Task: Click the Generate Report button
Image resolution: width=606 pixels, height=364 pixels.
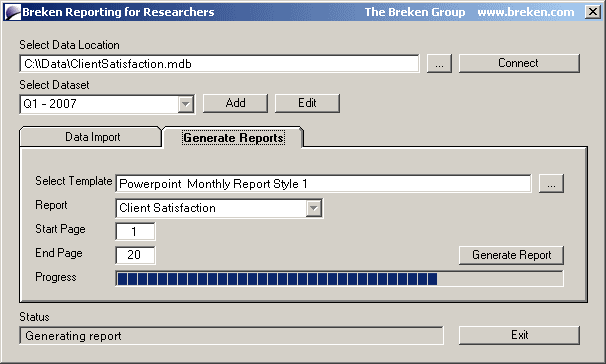Action: click(x=511, y=255)
